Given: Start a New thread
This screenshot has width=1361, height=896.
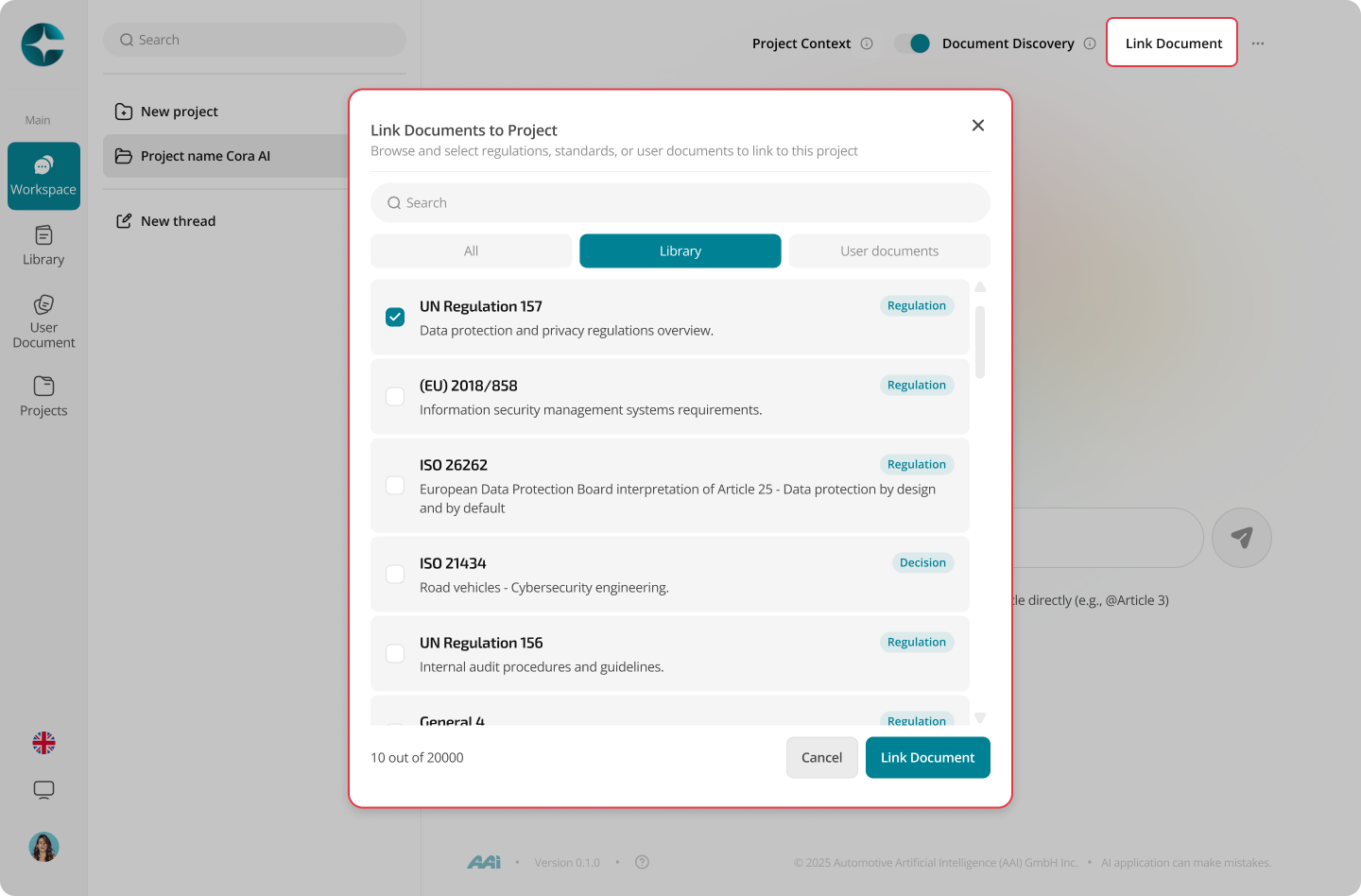Looking at the screenshot, I should click(165, 221).
